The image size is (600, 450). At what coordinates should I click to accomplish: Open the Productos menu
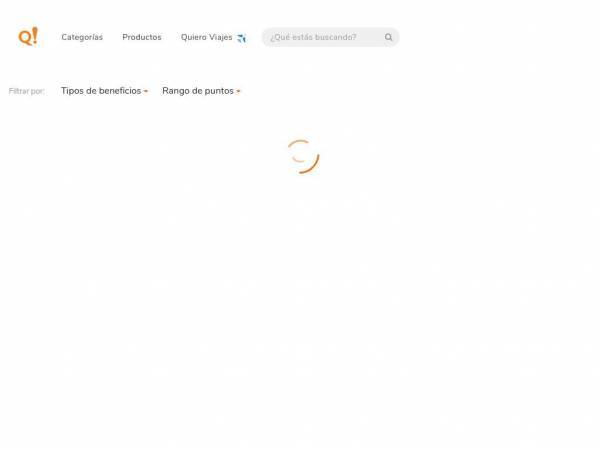click(x=142, y=37)
